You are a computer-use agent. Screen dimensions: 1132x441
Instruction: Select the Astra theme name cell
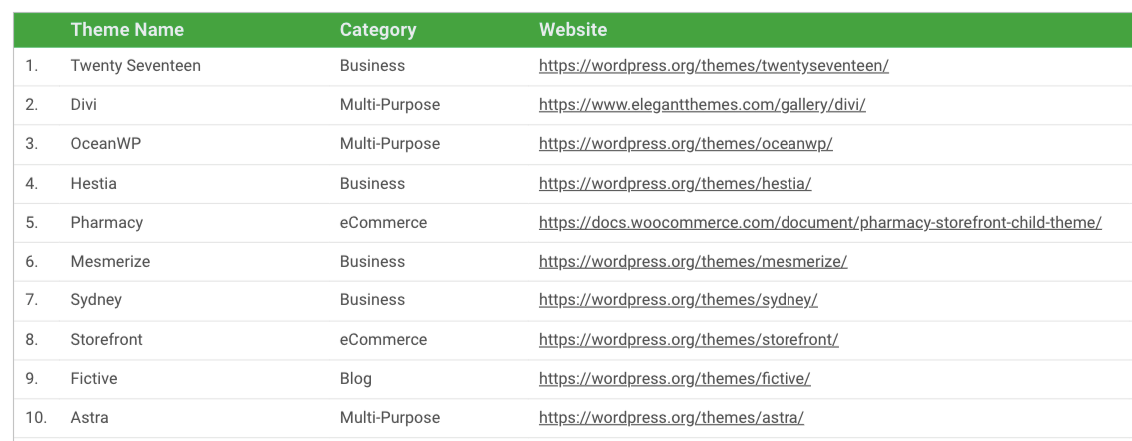[90, 417]
